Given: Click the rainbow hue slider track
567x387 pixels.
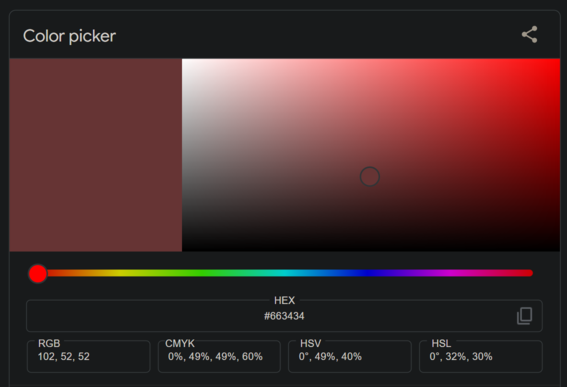Looking at the screenshot, I should click(x=285, y=273).
